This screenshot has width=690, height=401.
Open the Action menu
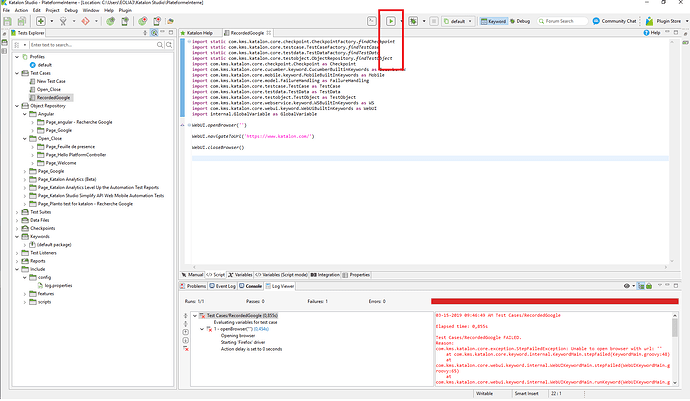click(21, 10)
